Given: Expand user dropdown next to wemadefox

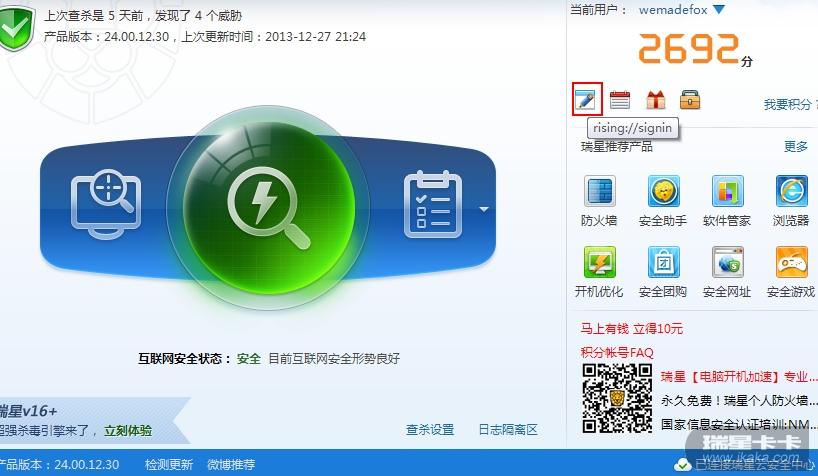Looking at the screenshot, I should (719, 9).
